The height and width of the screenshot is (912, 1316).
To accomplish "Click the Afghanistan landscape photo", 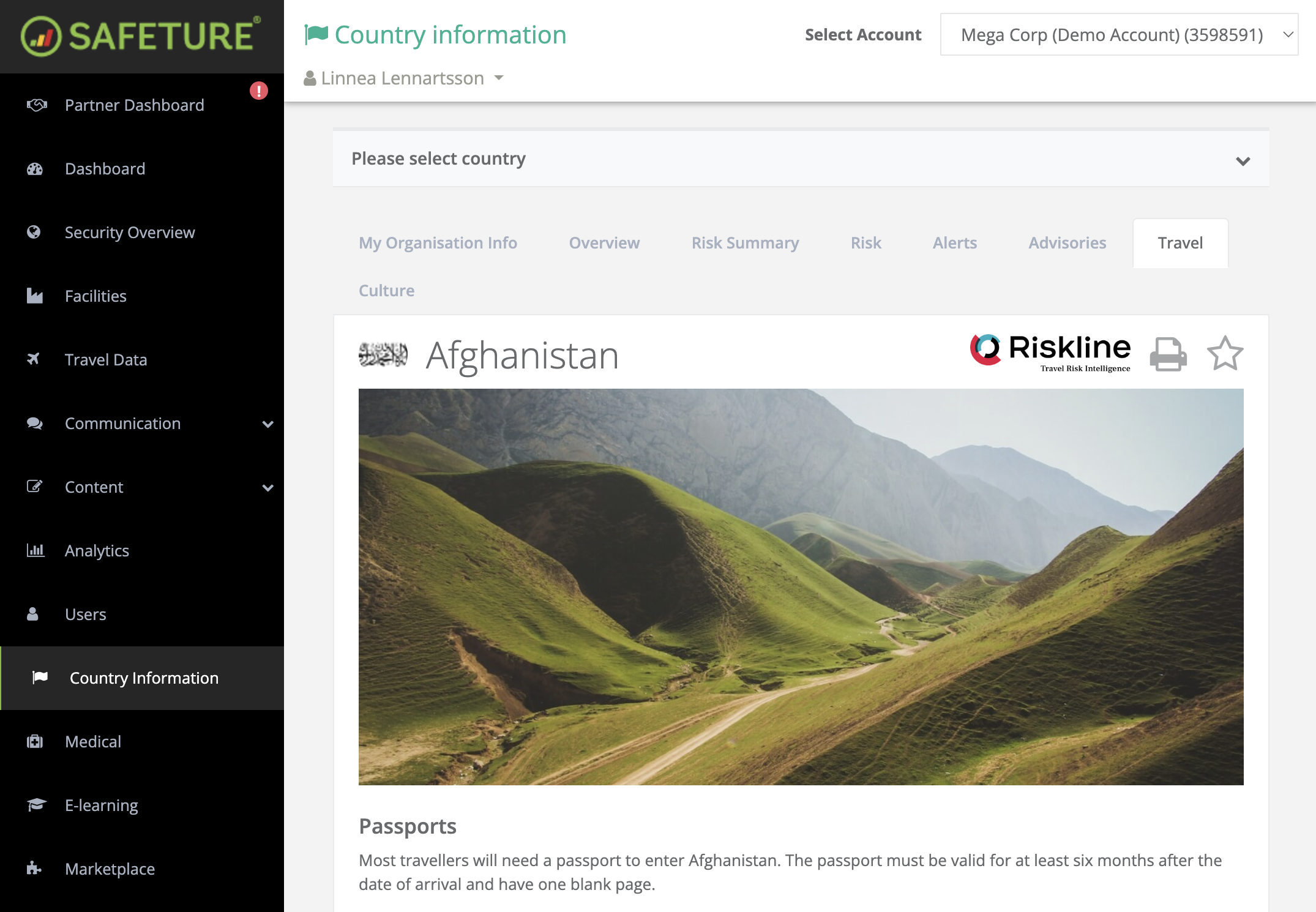I will tap(801, 586).
